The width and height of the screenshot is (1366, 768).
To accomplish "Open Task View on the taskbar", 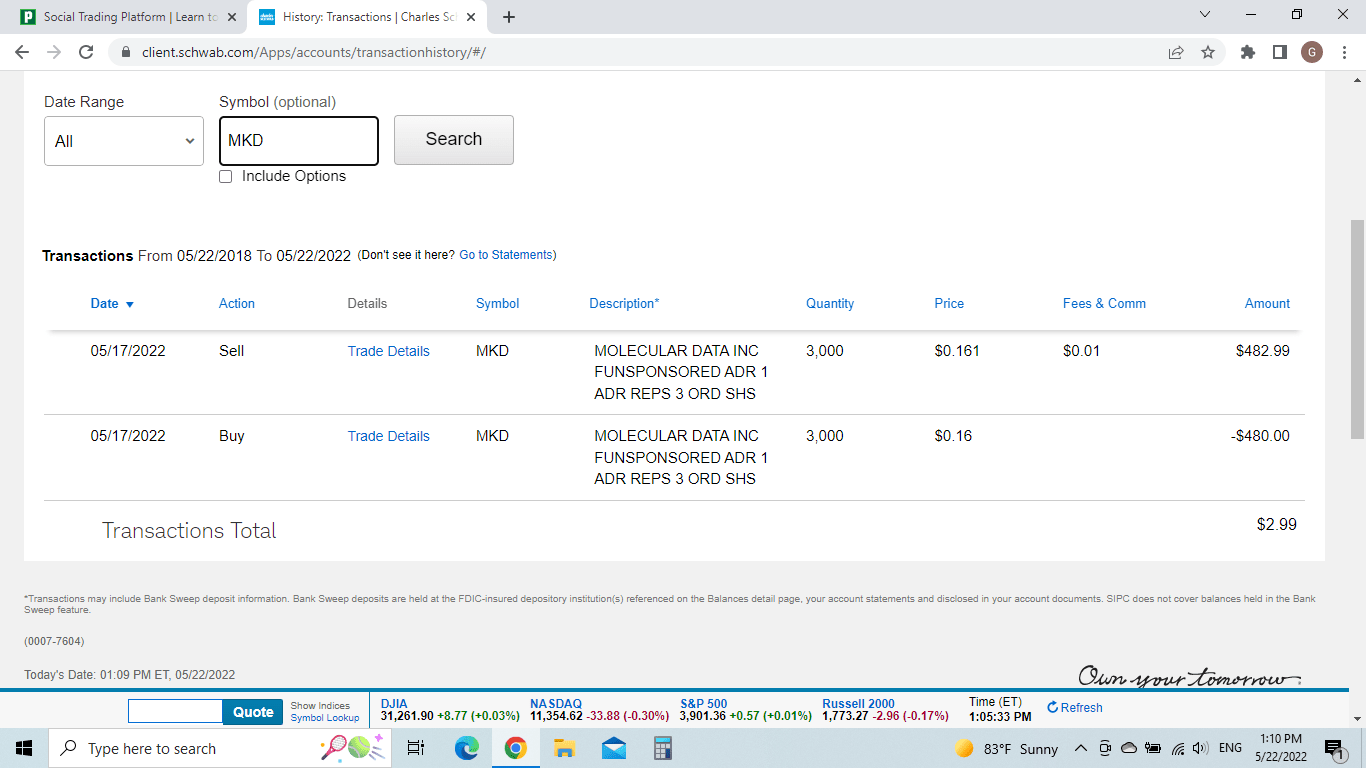I will point(417,748).
